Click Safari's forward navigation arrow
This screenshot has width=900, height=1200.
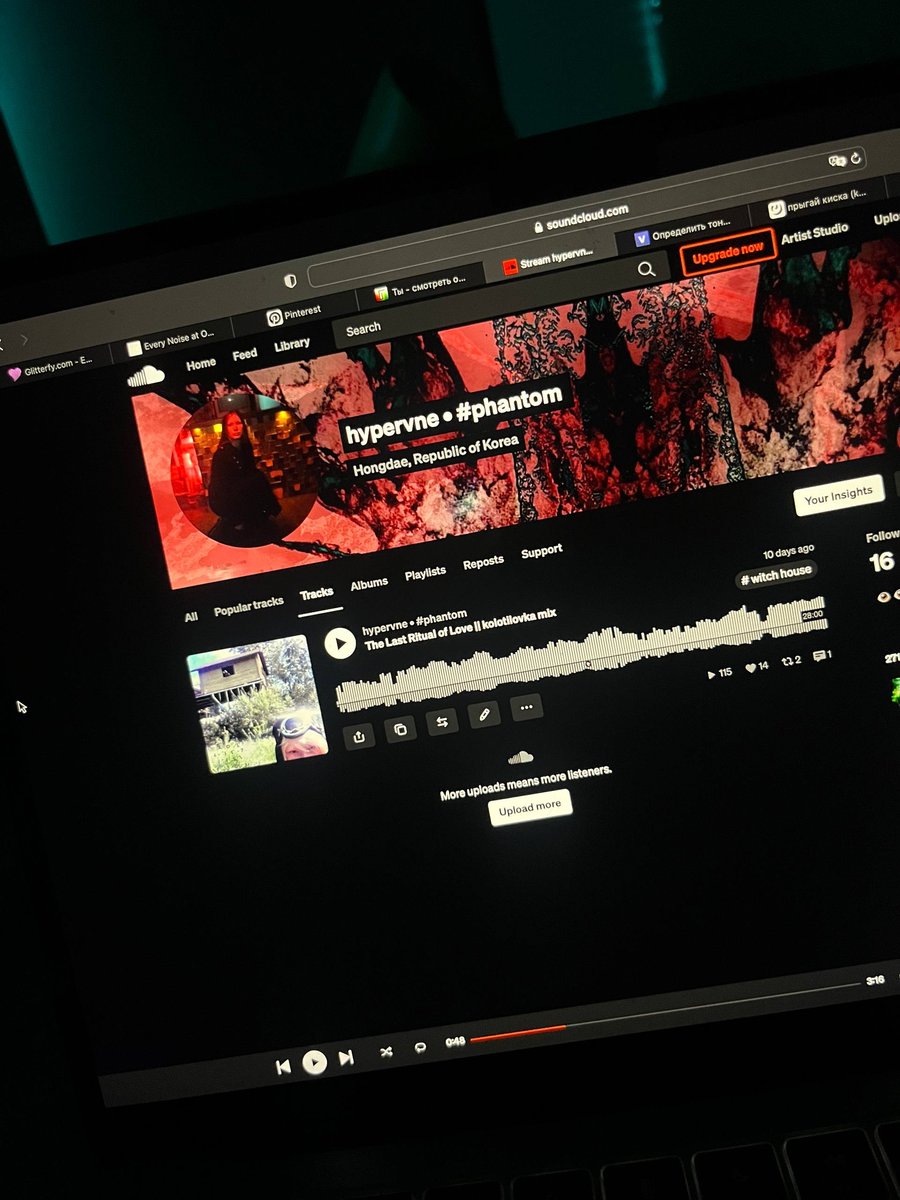[25, 340]
